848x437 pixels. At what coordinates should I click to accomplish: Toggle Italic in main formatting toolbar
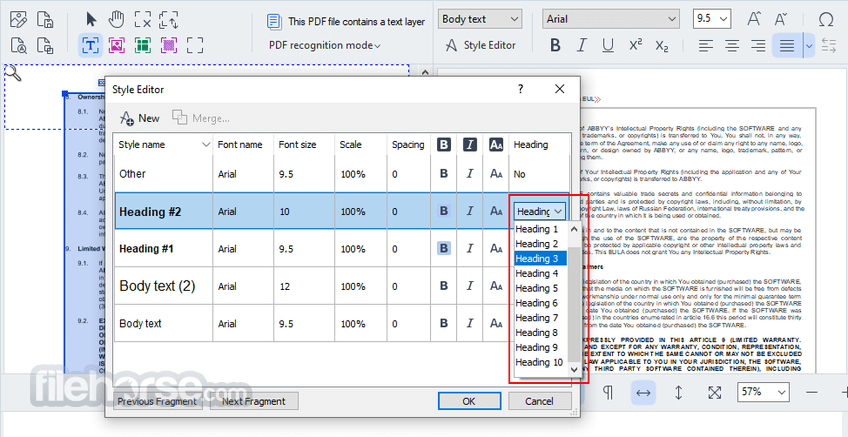(x=581, y=45)
